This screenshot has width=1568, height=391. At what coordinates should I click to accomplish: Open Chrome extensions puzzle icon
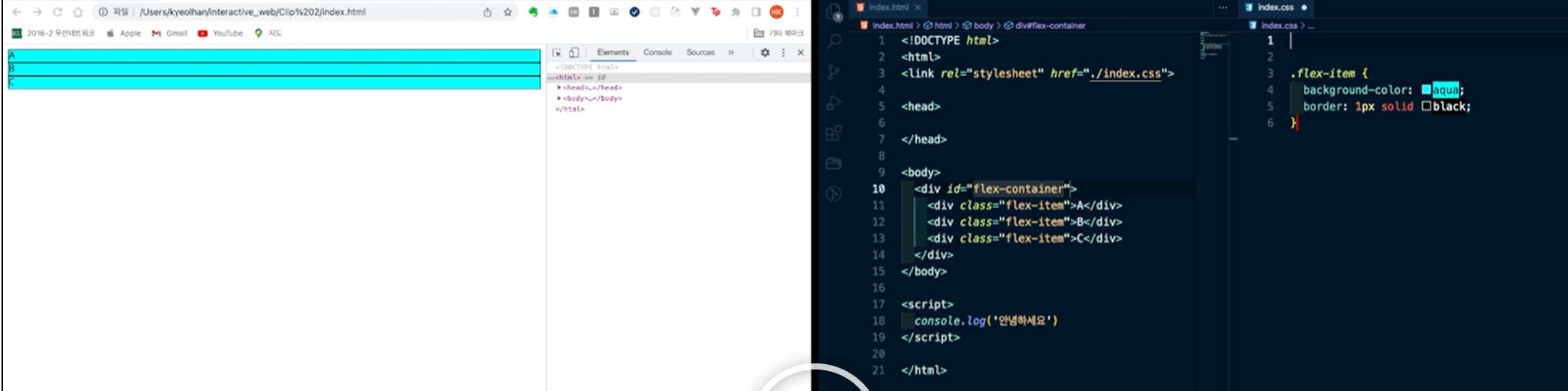pos(736,12)
